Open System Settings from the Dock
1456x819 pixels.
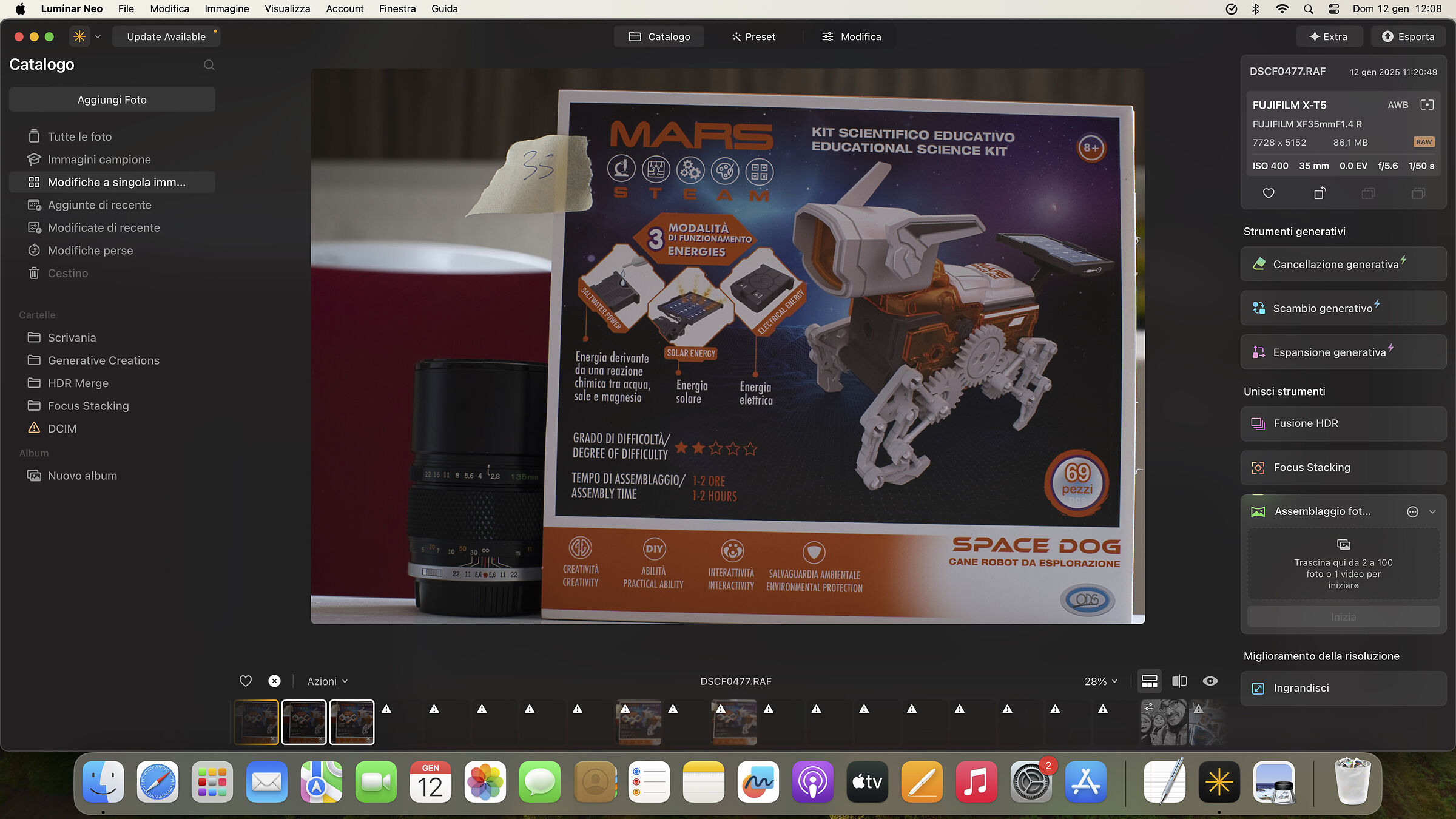(1031, 782)
